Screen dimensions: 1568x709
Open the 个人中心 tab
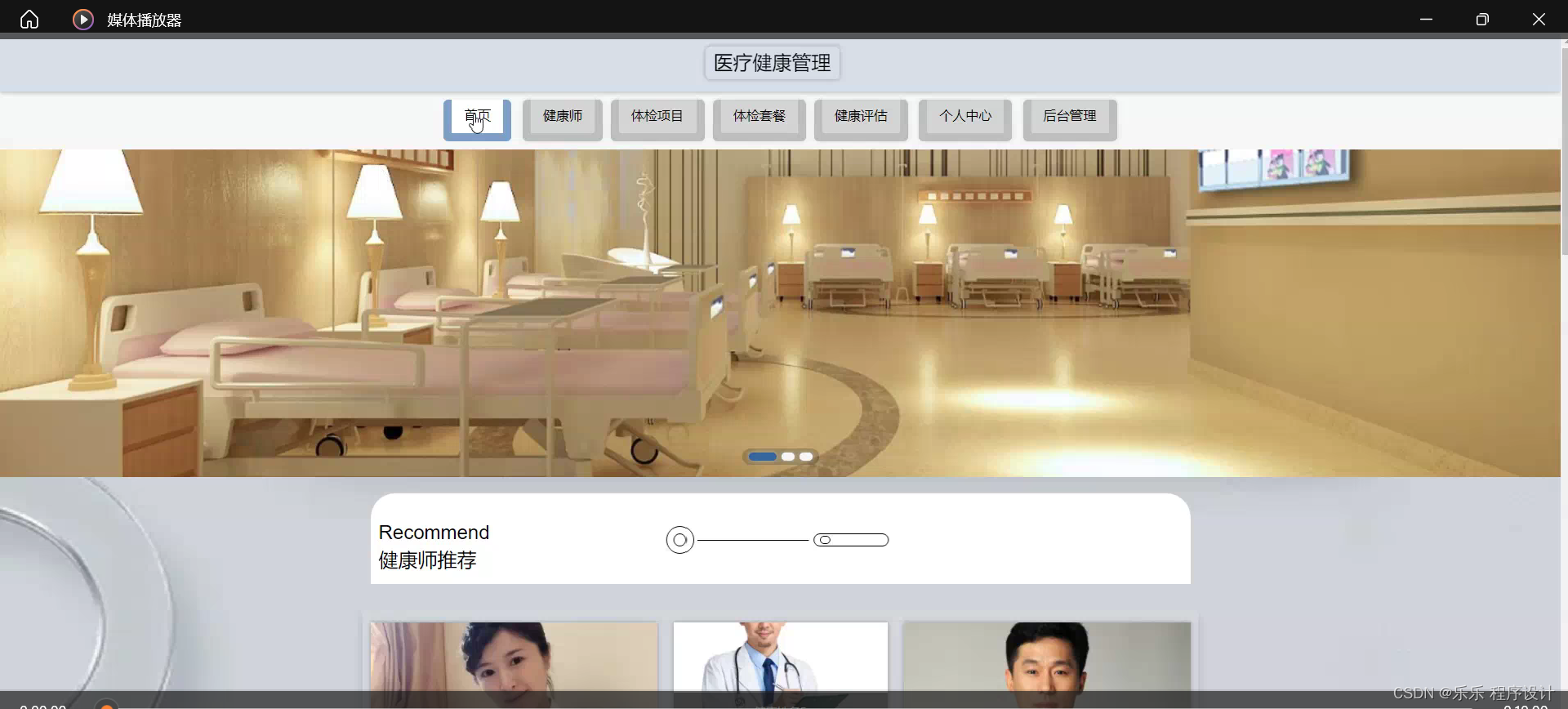click(x=965, y=120)
